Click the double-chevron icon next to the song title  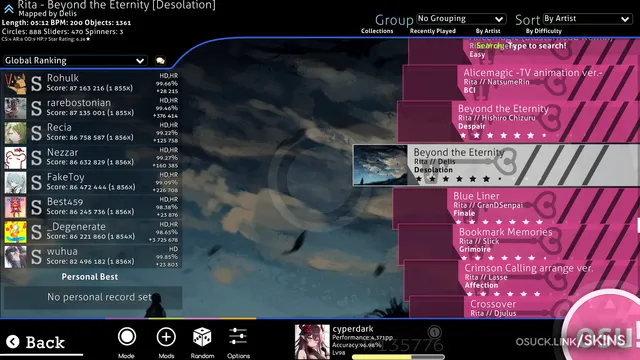coord(9,8)
